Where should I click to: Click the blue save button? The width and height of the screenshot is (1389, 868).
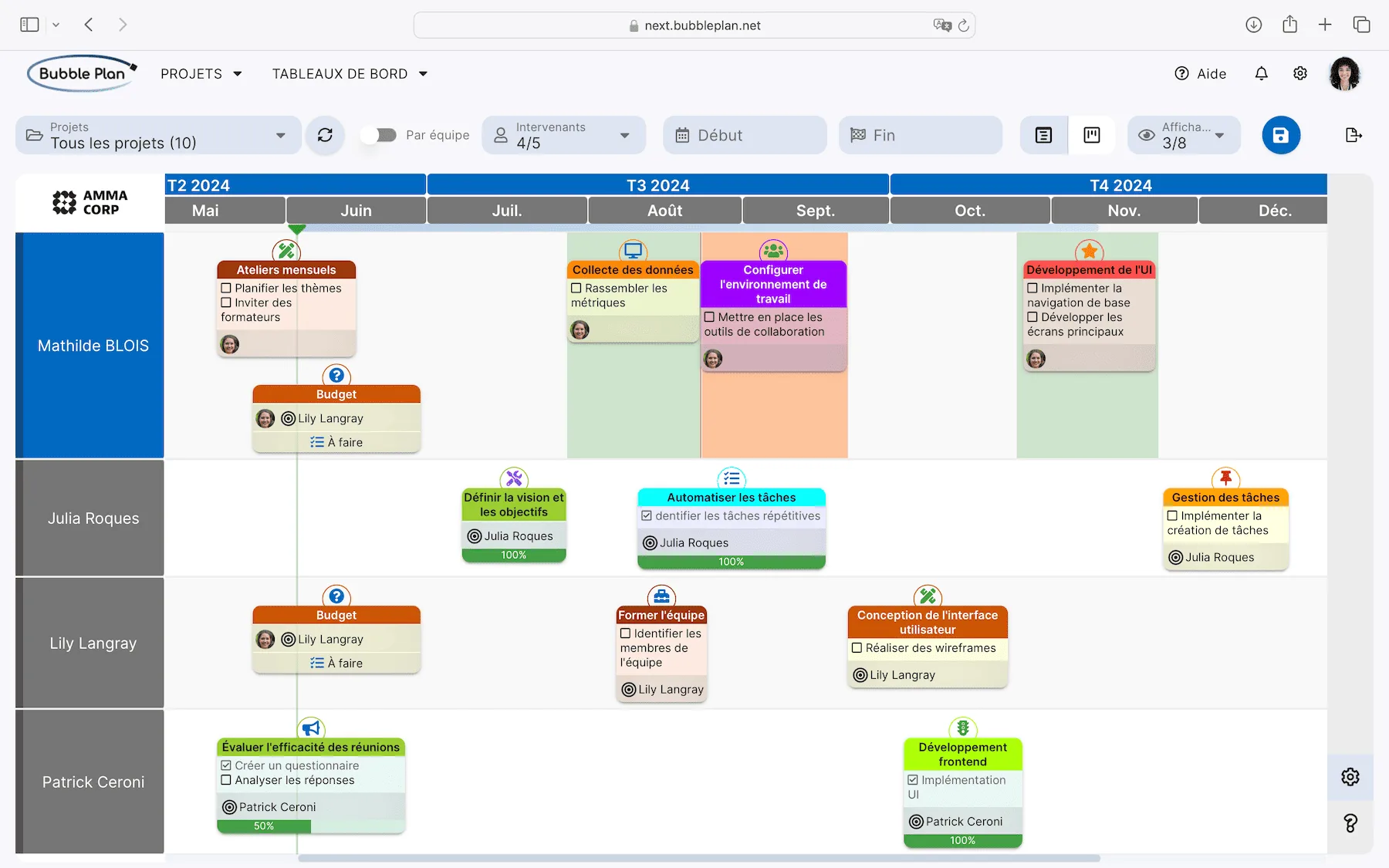(x=1281, y=135)
